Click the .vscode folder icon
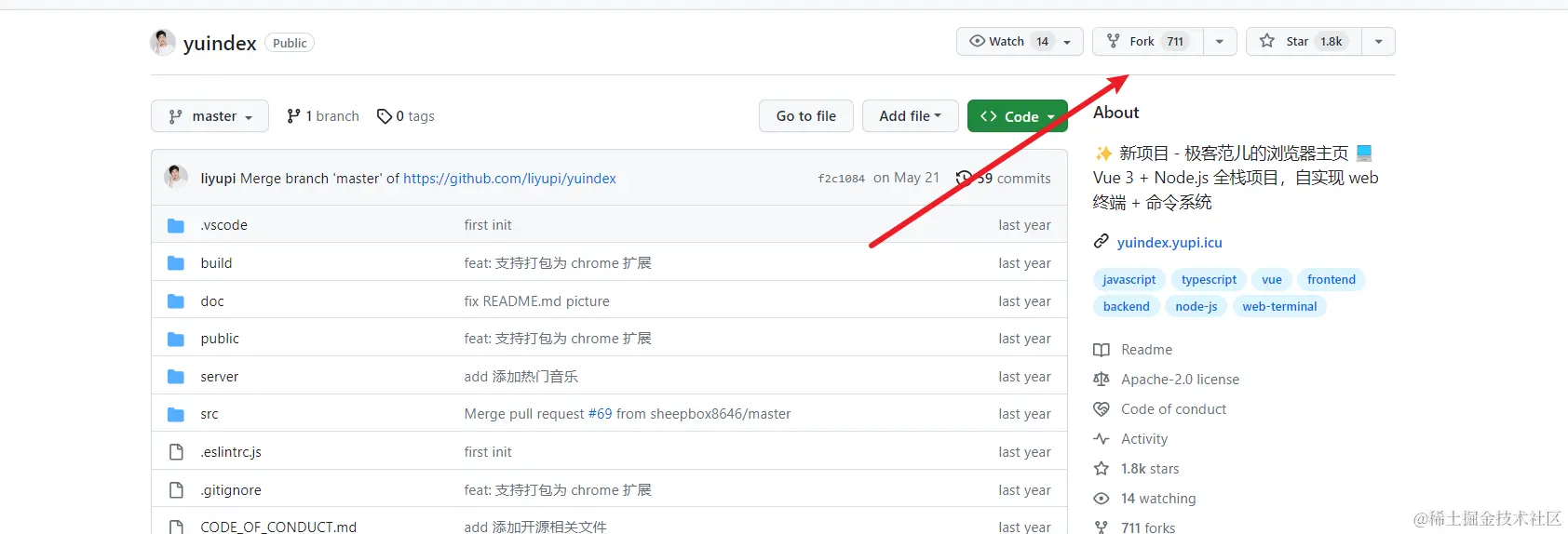1568x534 pixels. [176, 225]
